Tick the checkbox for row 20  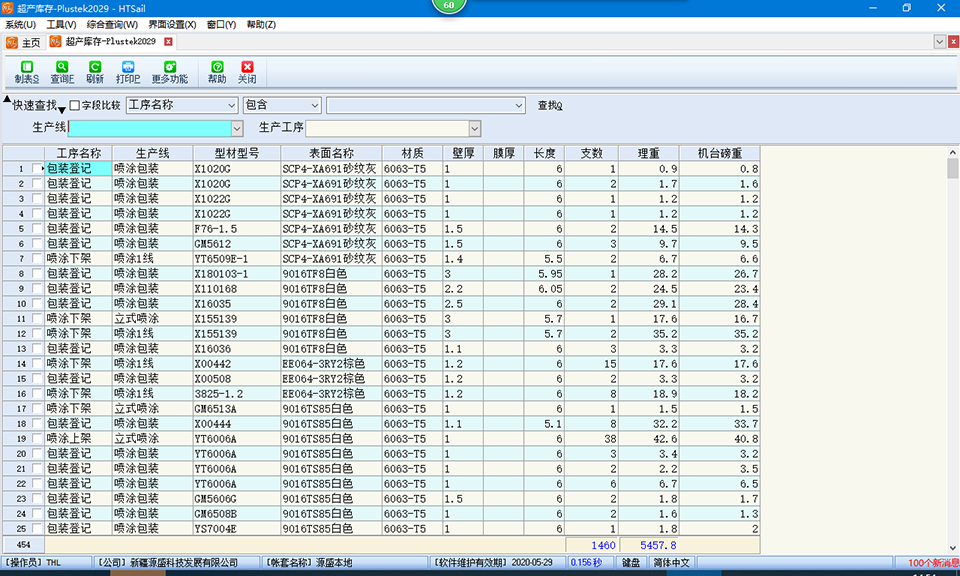pos(37,454)
